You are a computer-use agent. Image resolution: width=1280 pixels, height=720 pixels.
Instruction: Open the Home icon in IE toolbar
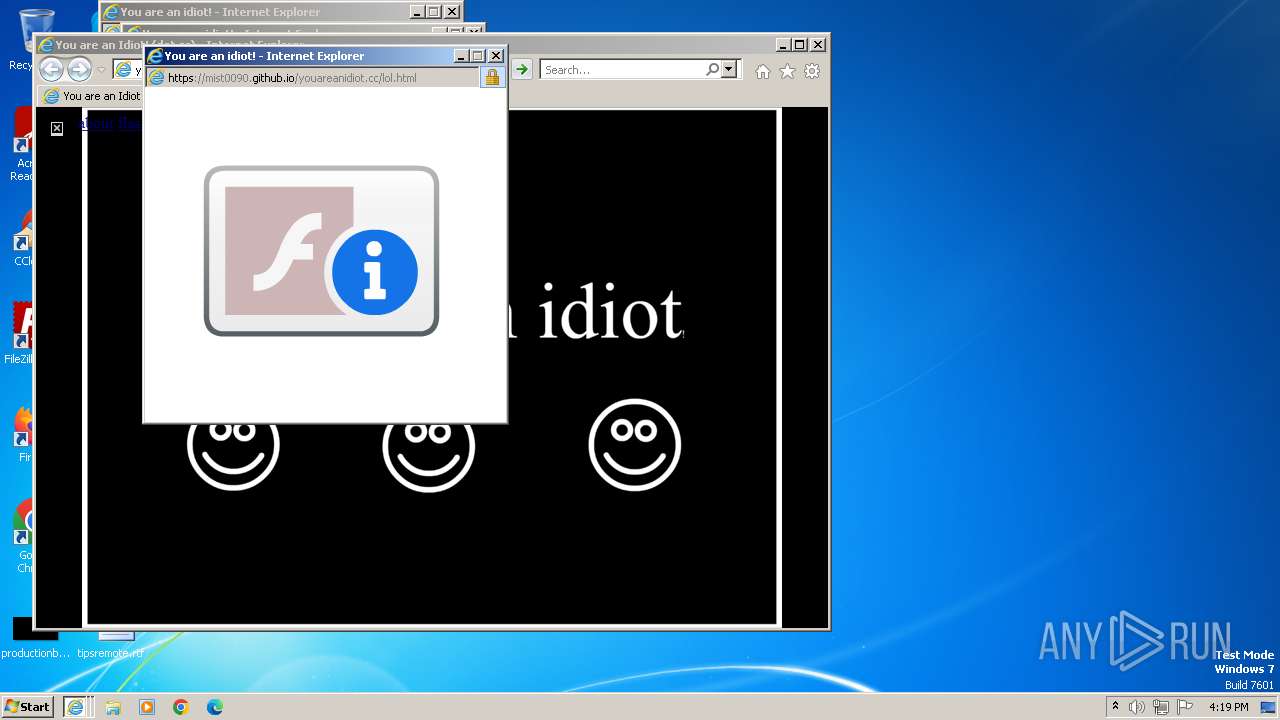763,71
